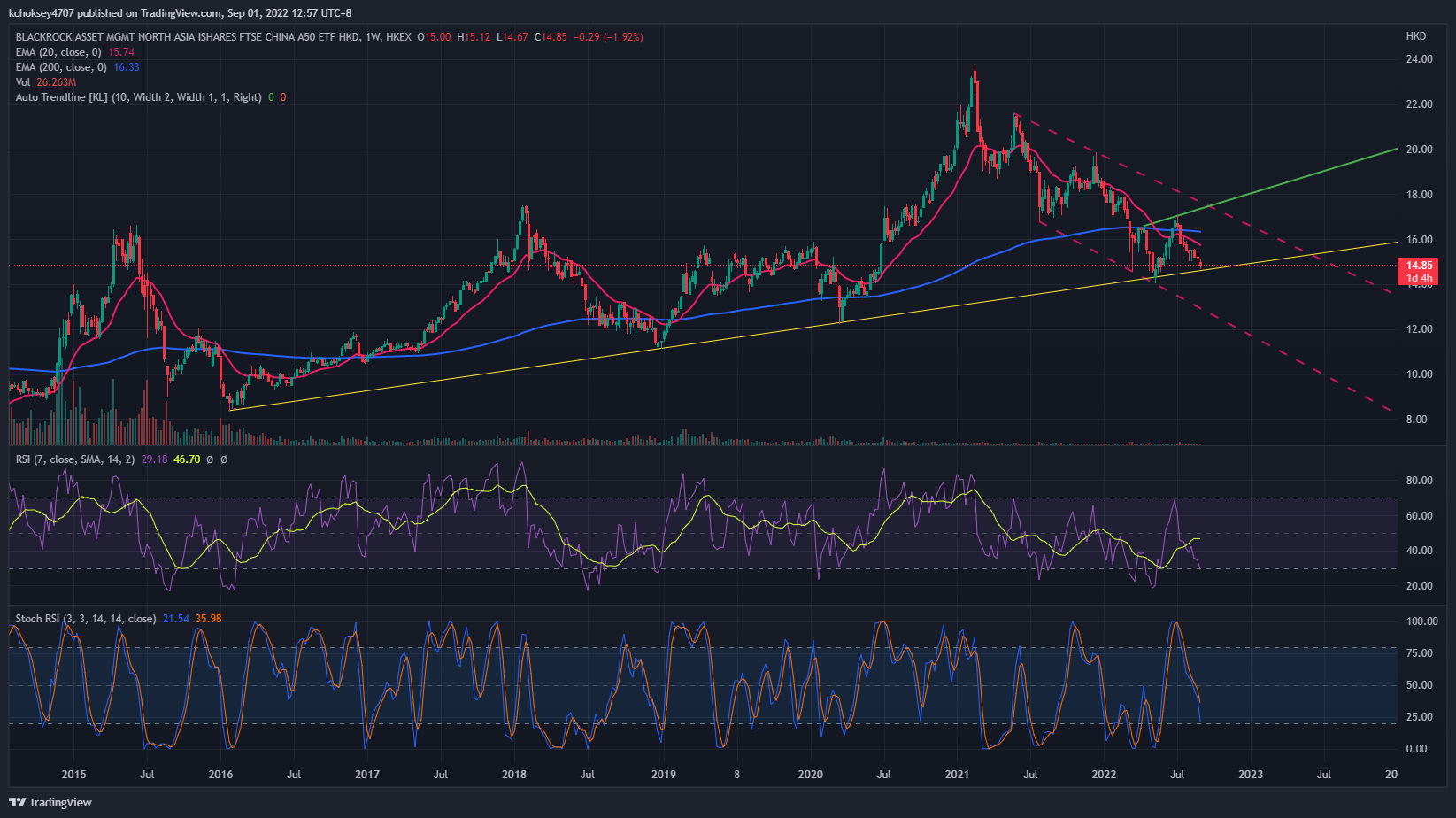Click the 80.00 RSI axis label
Screen dimensions: 1456x818
[1419, 481]
